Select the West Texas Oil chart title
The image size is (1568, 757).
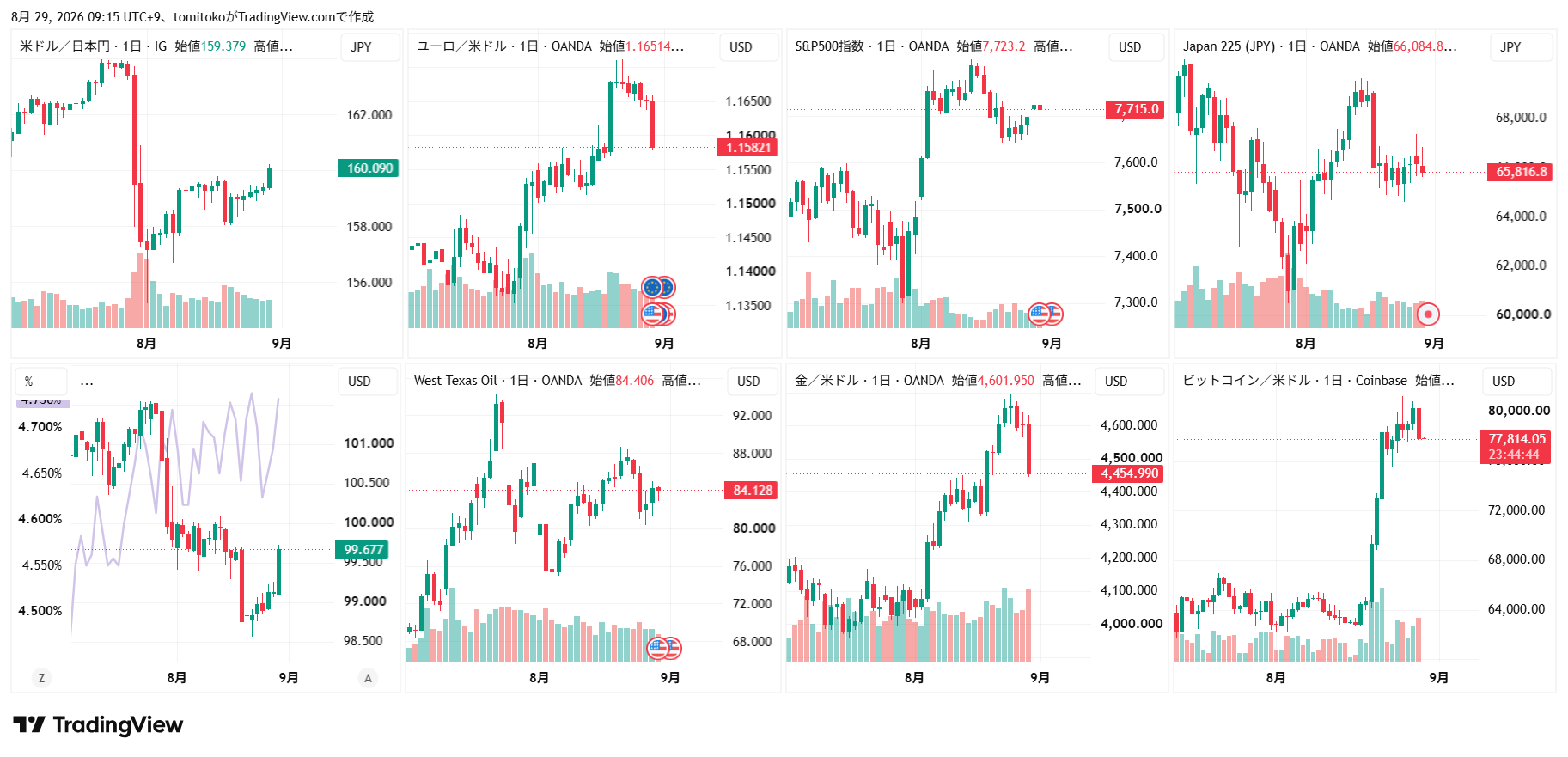(x=455, y=381)
